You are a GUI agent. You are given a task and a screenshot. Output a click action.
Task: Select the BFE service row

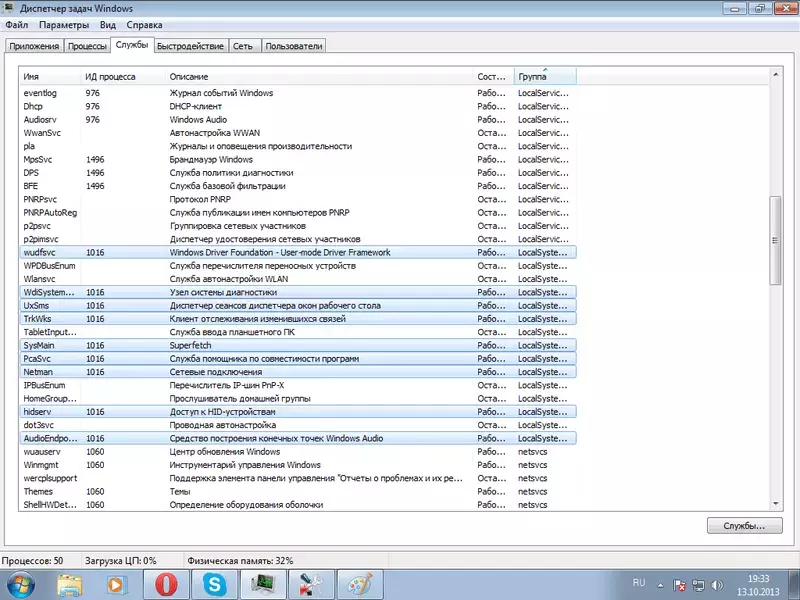coord(298,186)
